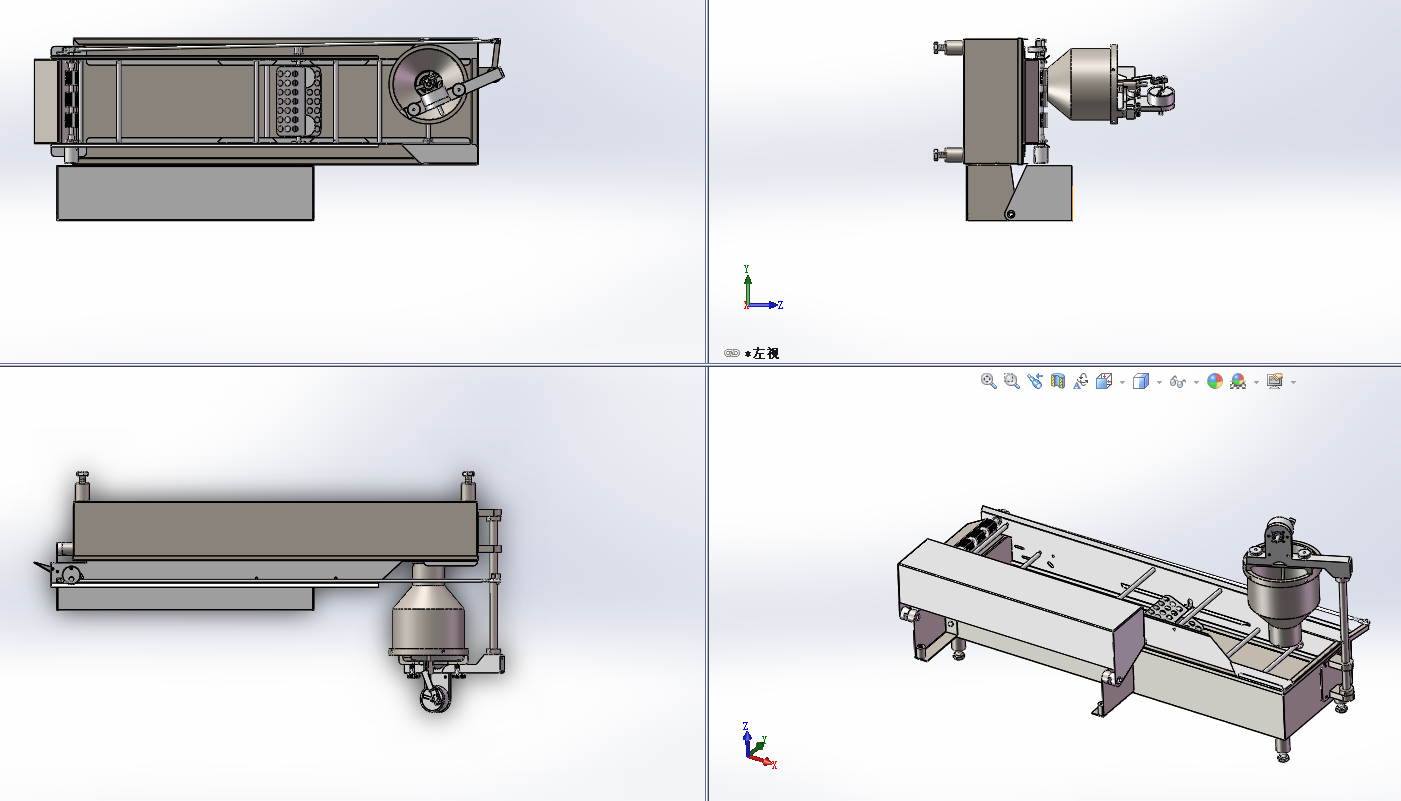Open Edit Appearance color ball
Image resolution: width=1401 pixels, height=801 pixels.
coord(1215,381)
